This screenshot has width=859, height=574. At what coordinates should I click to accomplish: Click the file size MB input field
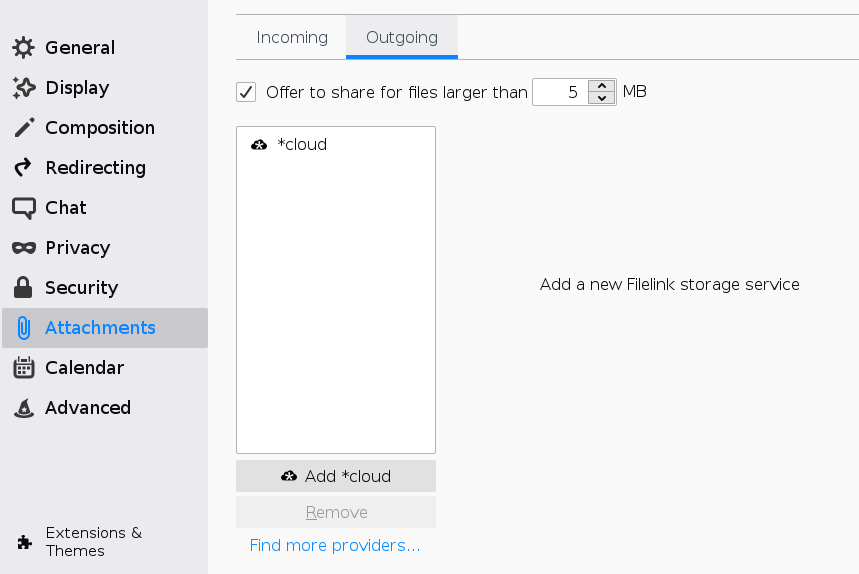[x=560, y=92]
